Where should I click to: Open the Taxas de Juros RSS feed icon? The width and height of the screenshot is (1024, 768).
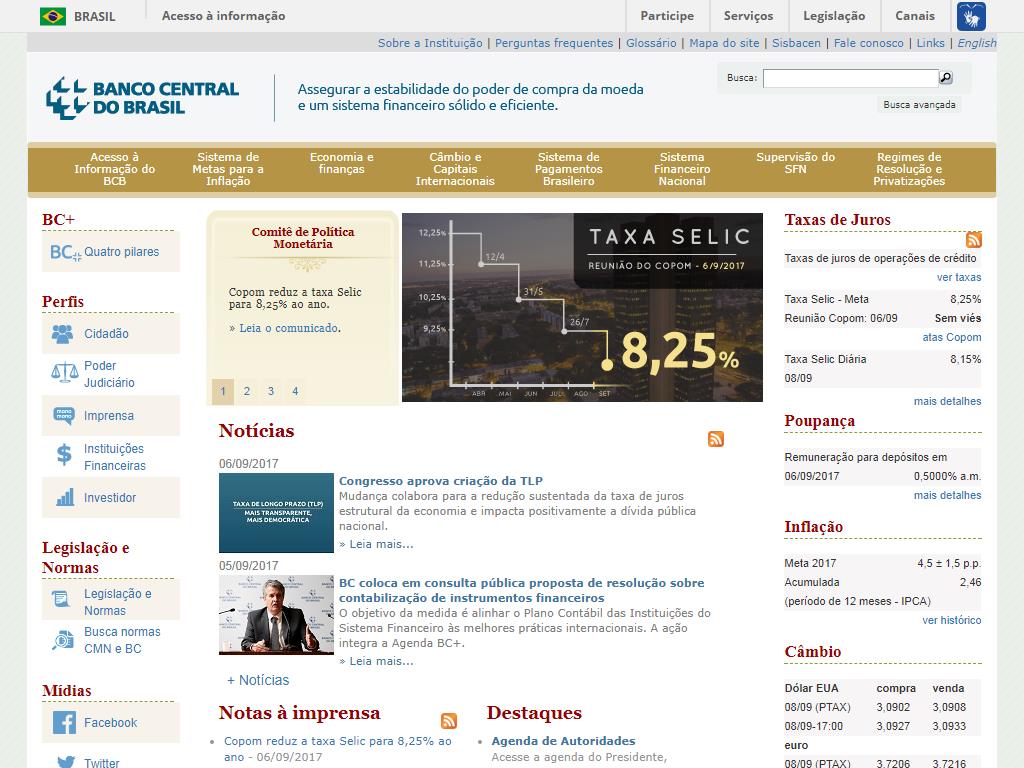[974, 240]
